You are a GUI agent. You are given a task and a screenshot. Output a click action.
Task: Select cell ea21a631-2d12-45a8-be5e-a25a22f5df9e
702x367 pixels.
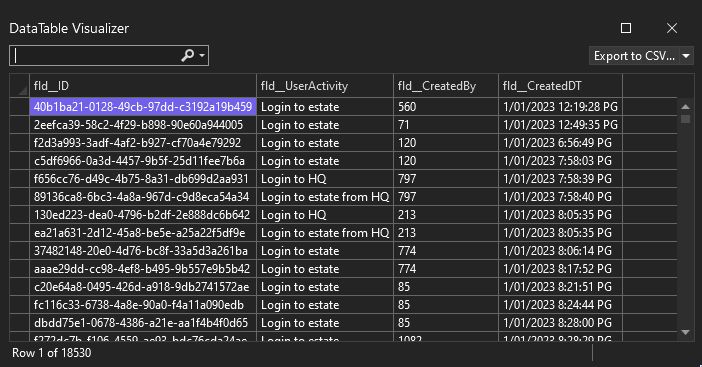pyautogui.click(x=143, y=233)
